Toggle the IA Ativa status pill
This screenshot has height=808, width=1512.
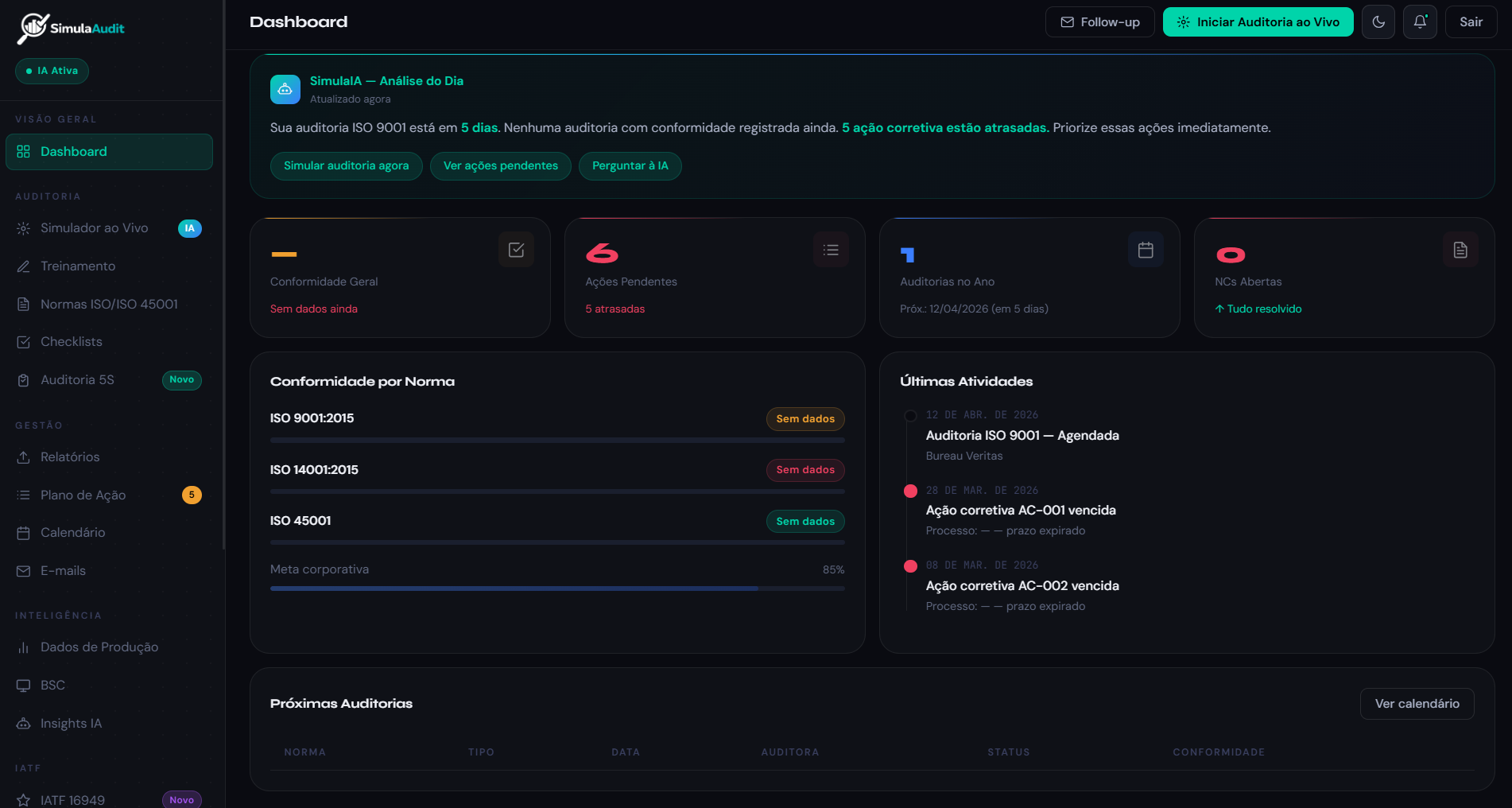(x=52, y=71)
